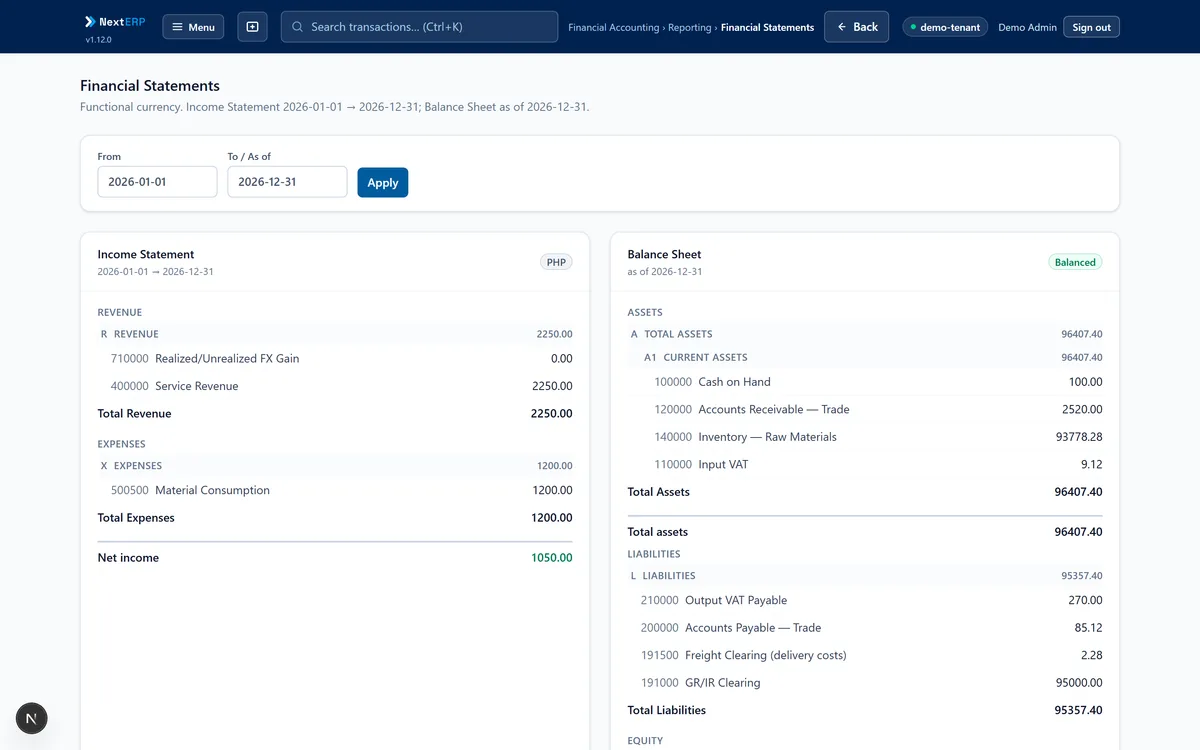
Task: Click Demo Admin user name
Action: [x=1027, y=27]
